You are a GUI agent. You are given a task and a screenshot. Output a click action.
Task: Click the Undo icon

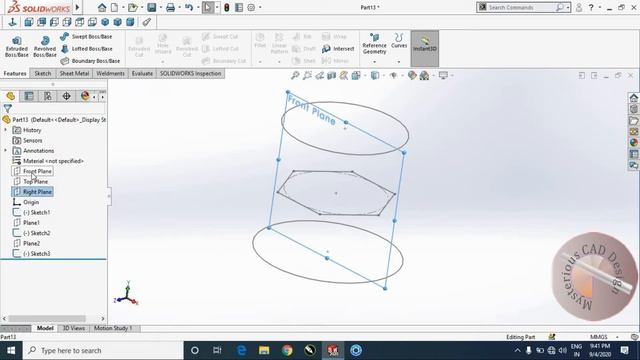(x=189, y=7)
